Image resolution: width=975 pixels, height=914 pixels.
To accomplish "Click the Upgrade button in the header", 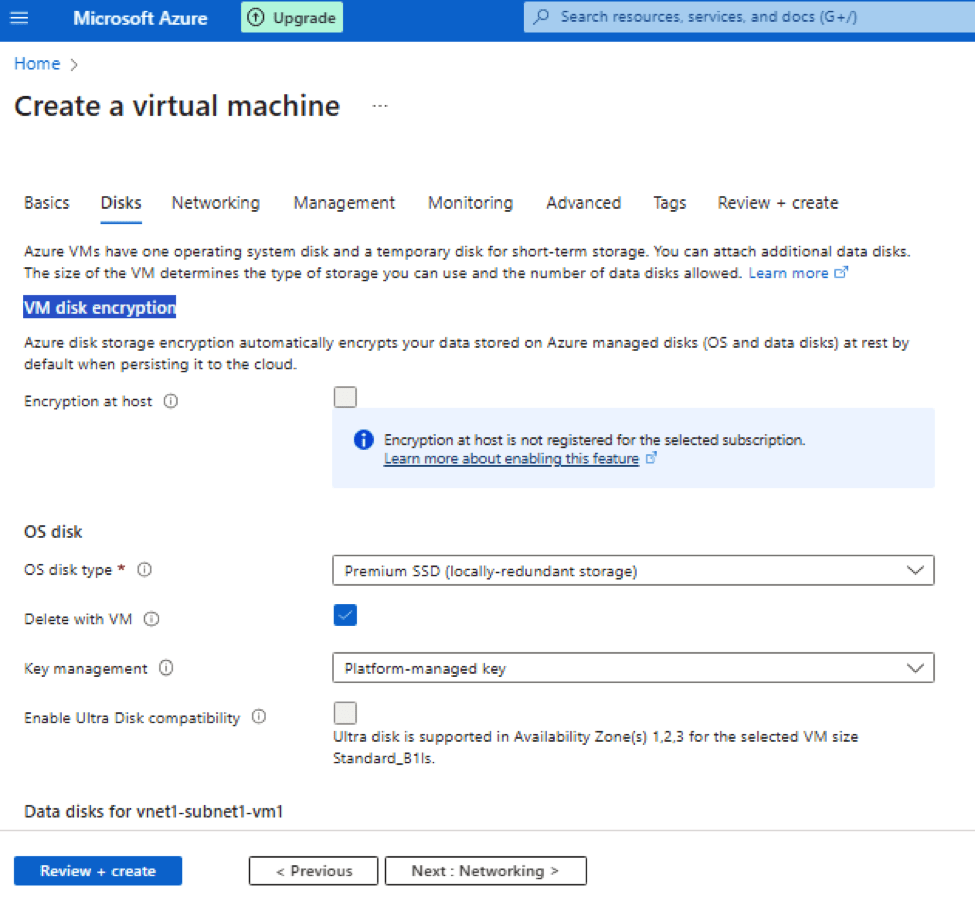I will pos(293,18).
